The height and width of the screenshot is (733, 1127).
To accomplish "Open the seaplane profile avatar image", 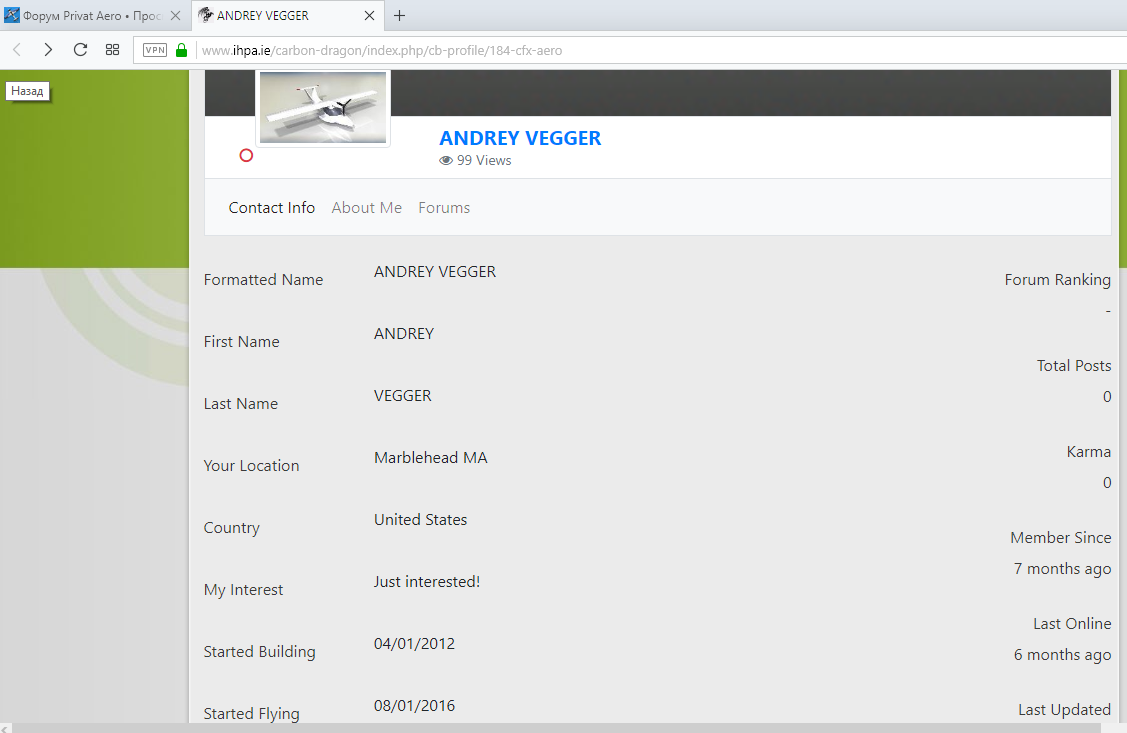I will coord(323,108).
